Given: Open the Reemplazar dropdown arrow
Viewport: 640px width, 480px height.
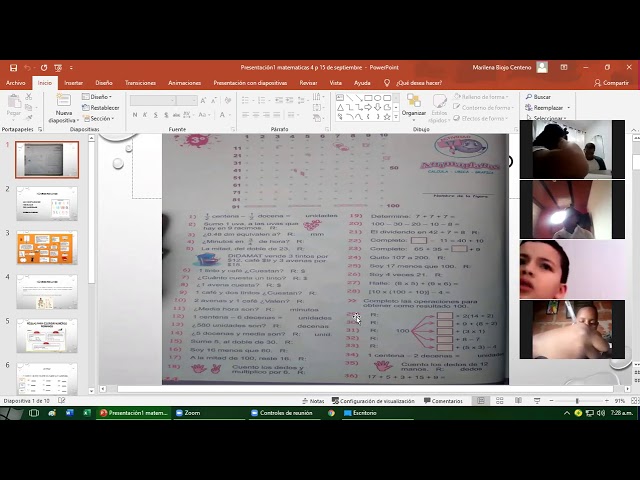Looking at the screenshot, I should 569,108.
